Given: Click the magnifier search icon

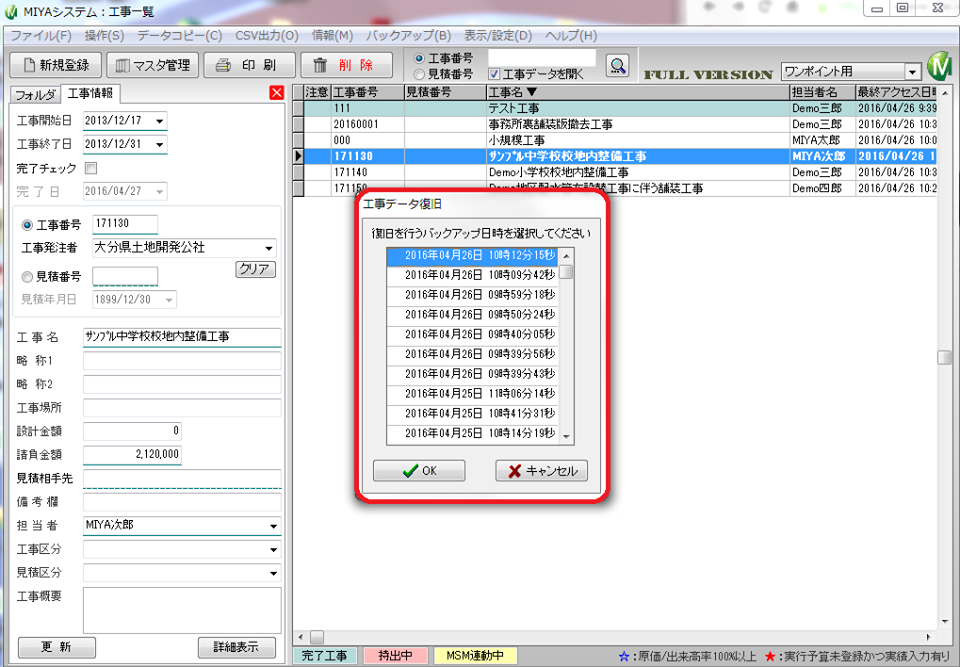Looking at the screenshot, I should click(x=617, y=66).
